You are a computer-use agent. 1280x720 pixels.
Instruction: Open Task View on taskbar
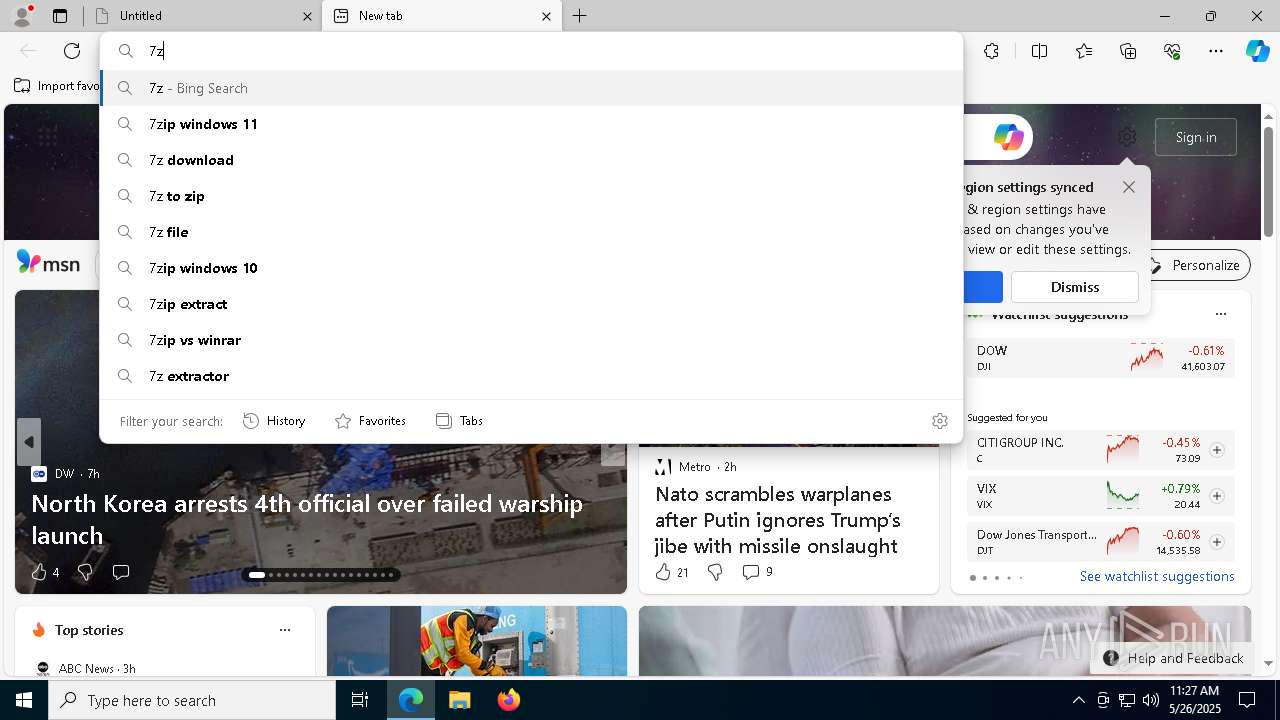[360, 700]
